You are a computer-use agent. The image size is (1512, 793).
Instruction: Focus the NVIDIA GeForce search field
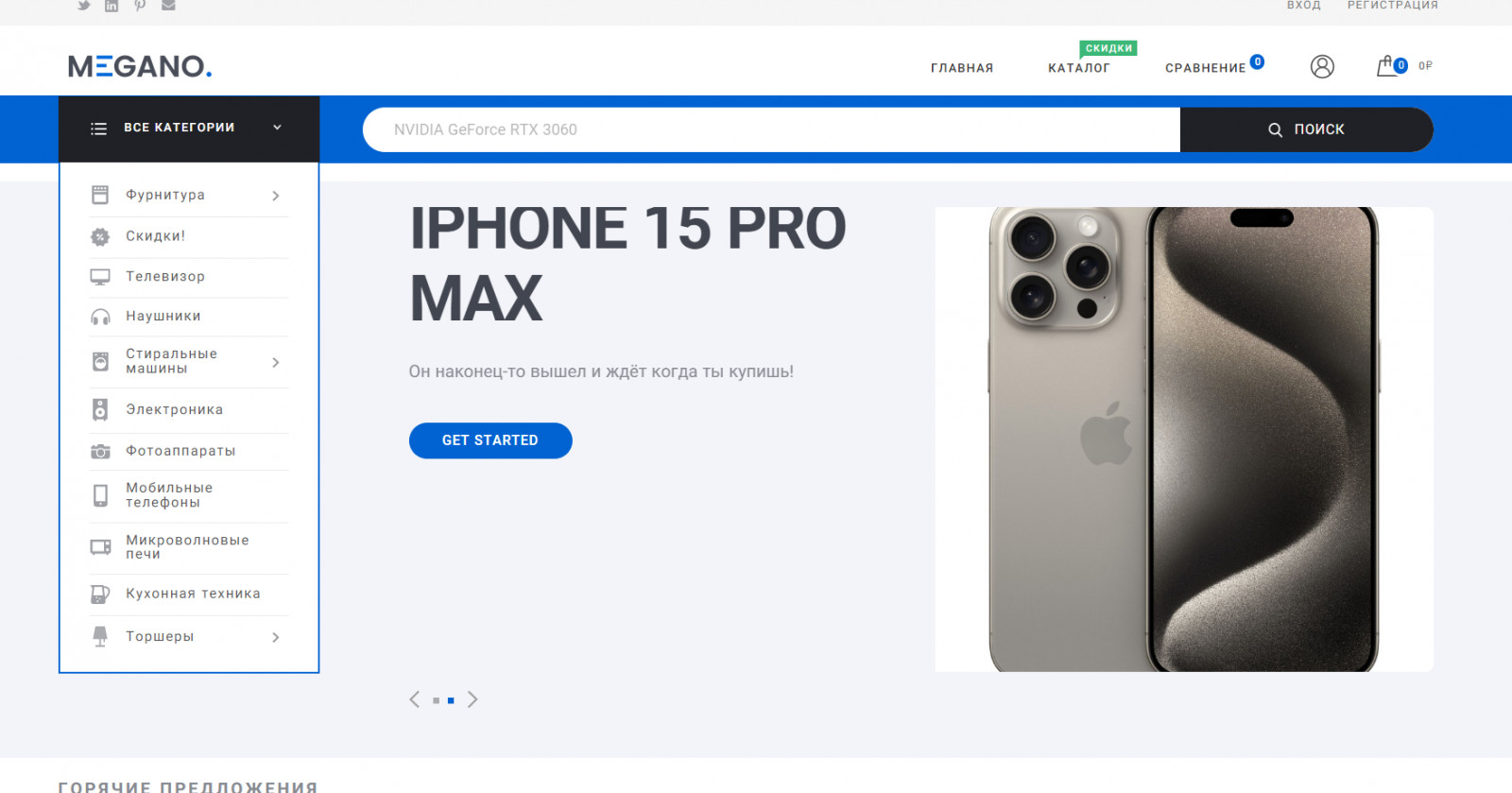tap(771, 129)
